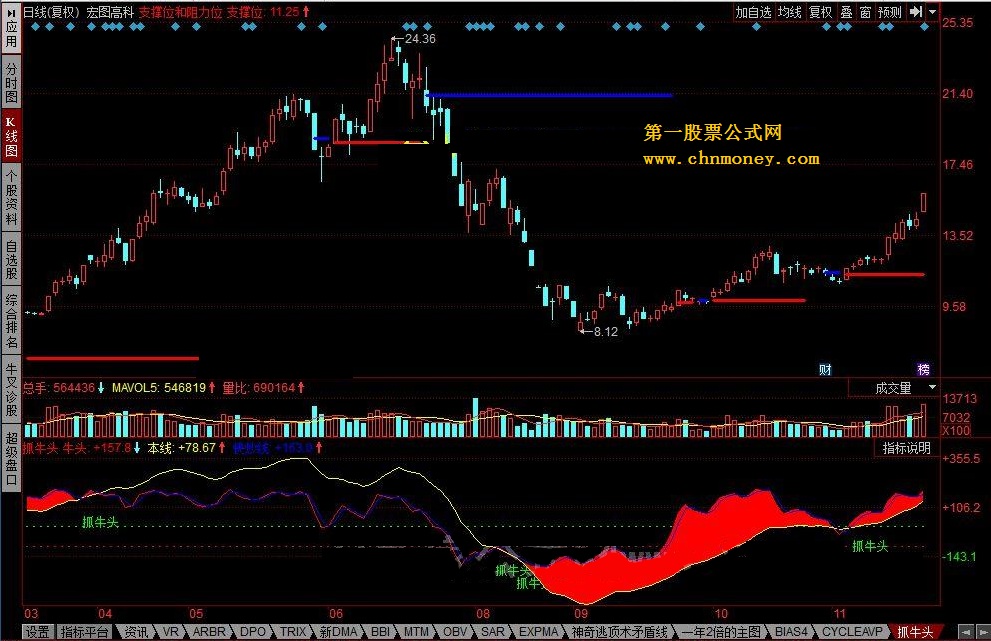Open 超级盘口 order book tab

pos(11,458)
